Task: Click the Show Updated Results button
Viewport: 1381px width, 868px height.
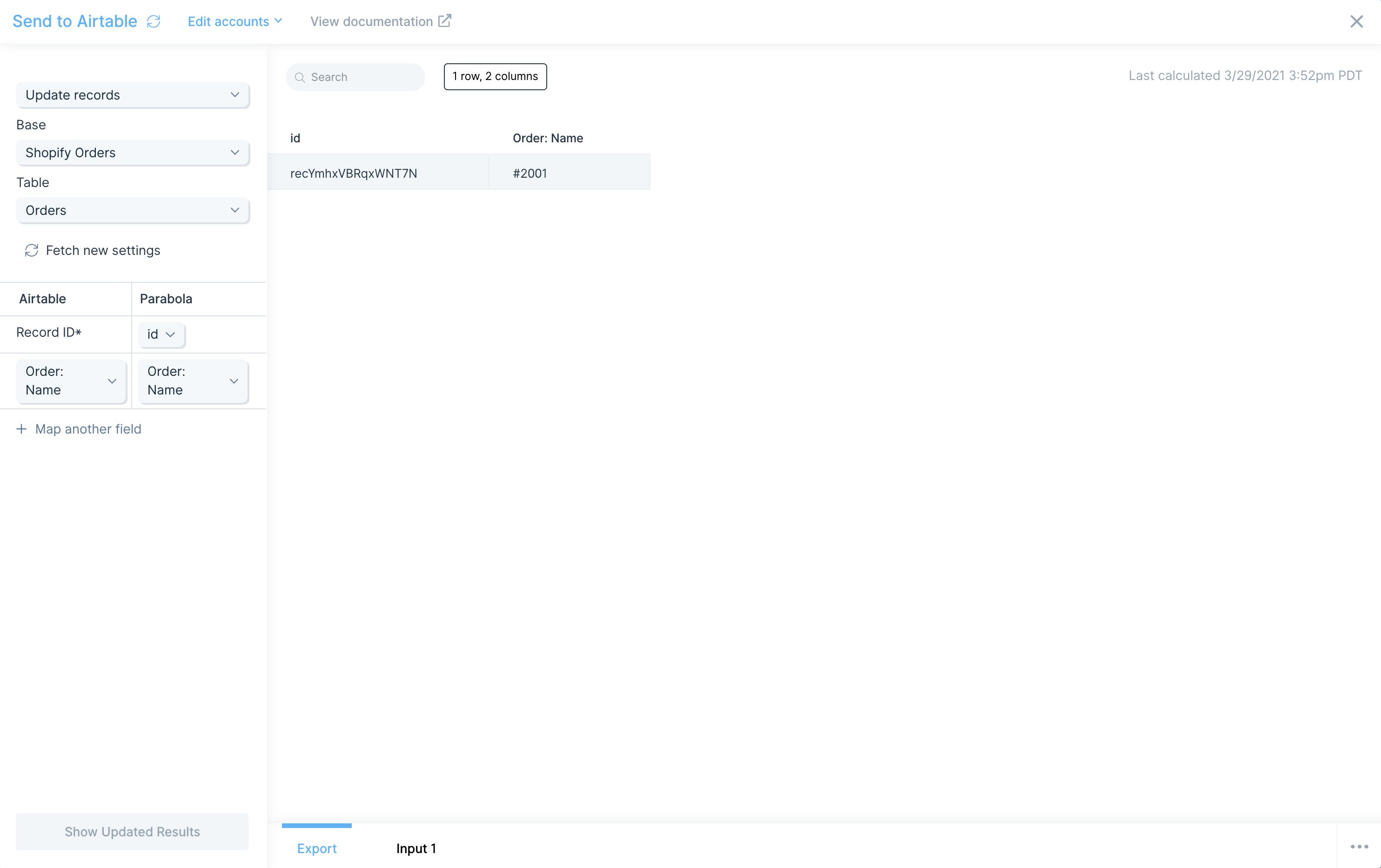Action: click(x=132, y=831)
